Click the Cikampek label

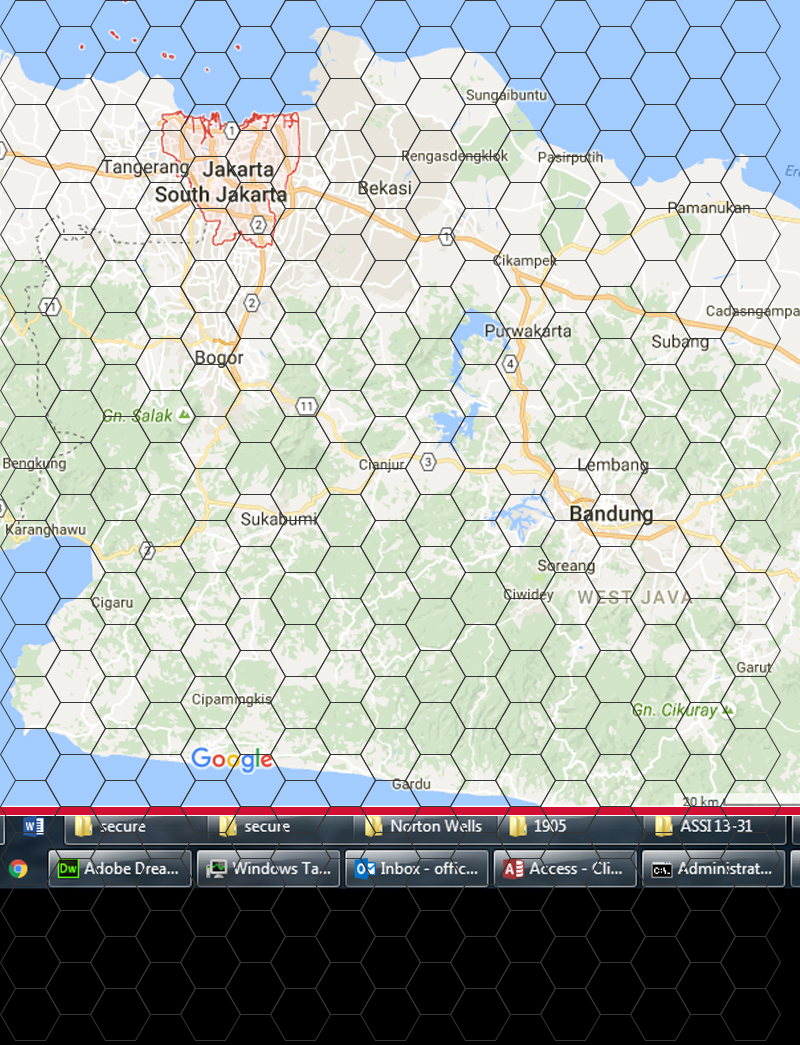click(525, 261)
